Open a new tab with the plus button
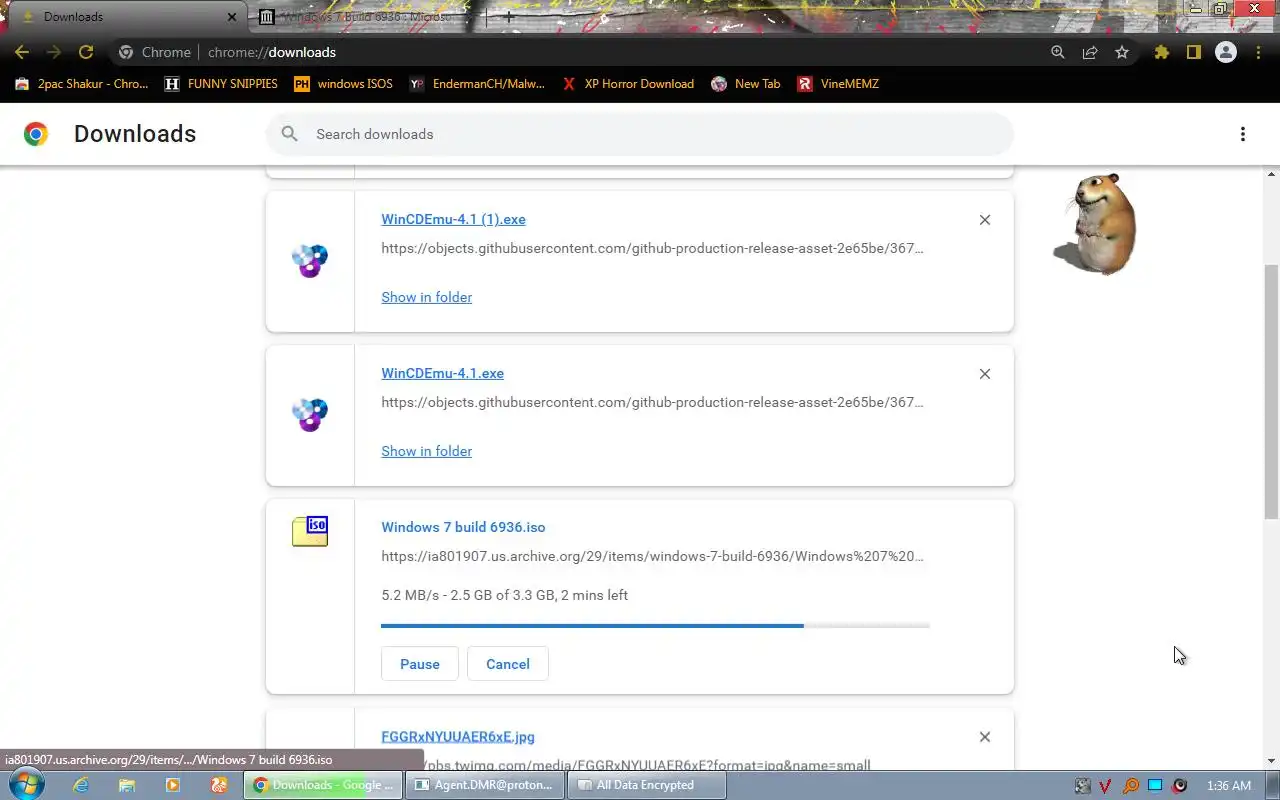The height and width of the screenshot is (800, 1280). click(x=509, y=17)
